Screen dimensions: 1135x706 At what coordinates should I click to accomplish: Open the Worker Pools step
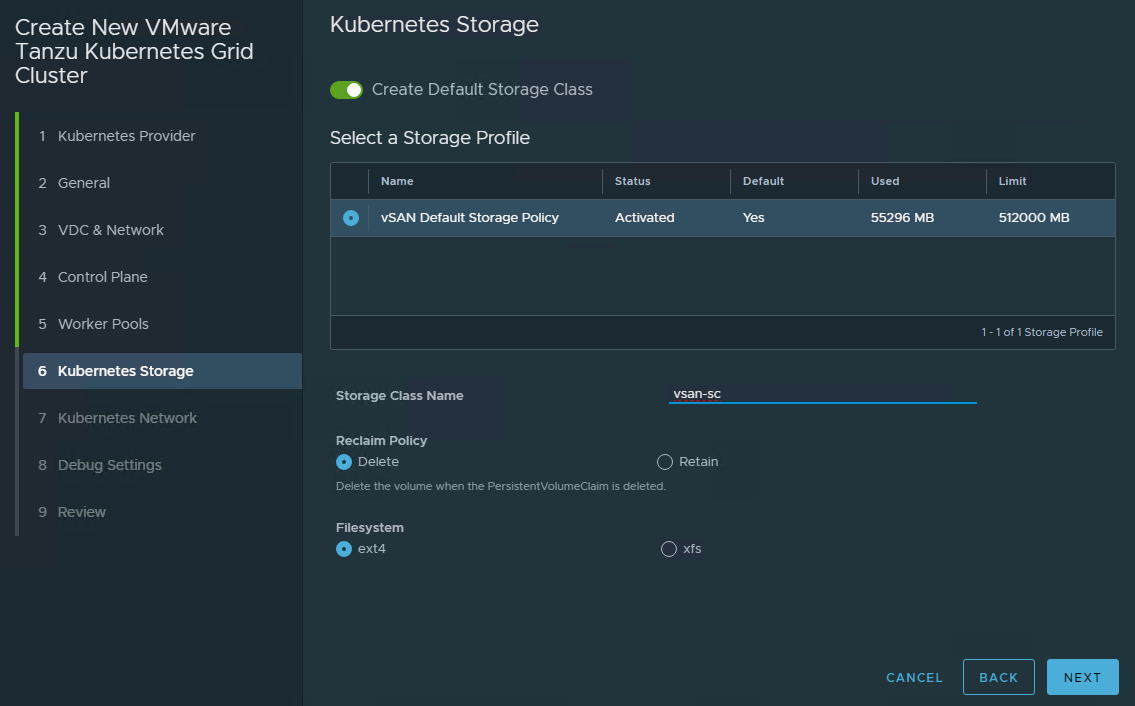coord(103,324)
